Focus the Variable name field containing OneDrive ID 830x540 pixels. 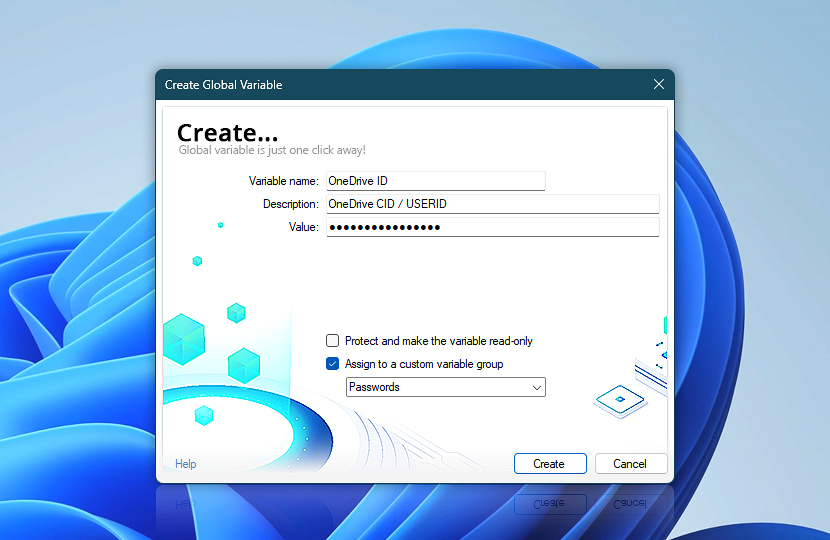[x=435, y=181]
